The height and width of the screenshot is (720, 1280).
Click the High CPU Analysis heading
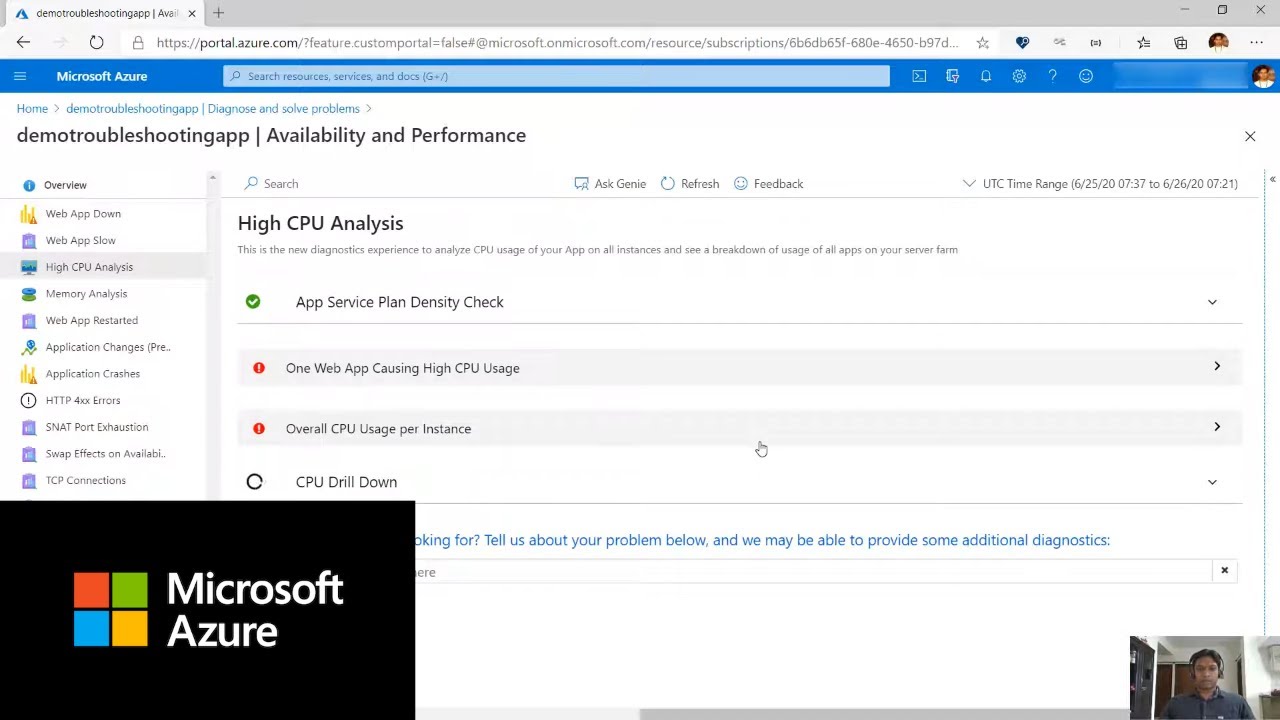click(x=320, y=223)
